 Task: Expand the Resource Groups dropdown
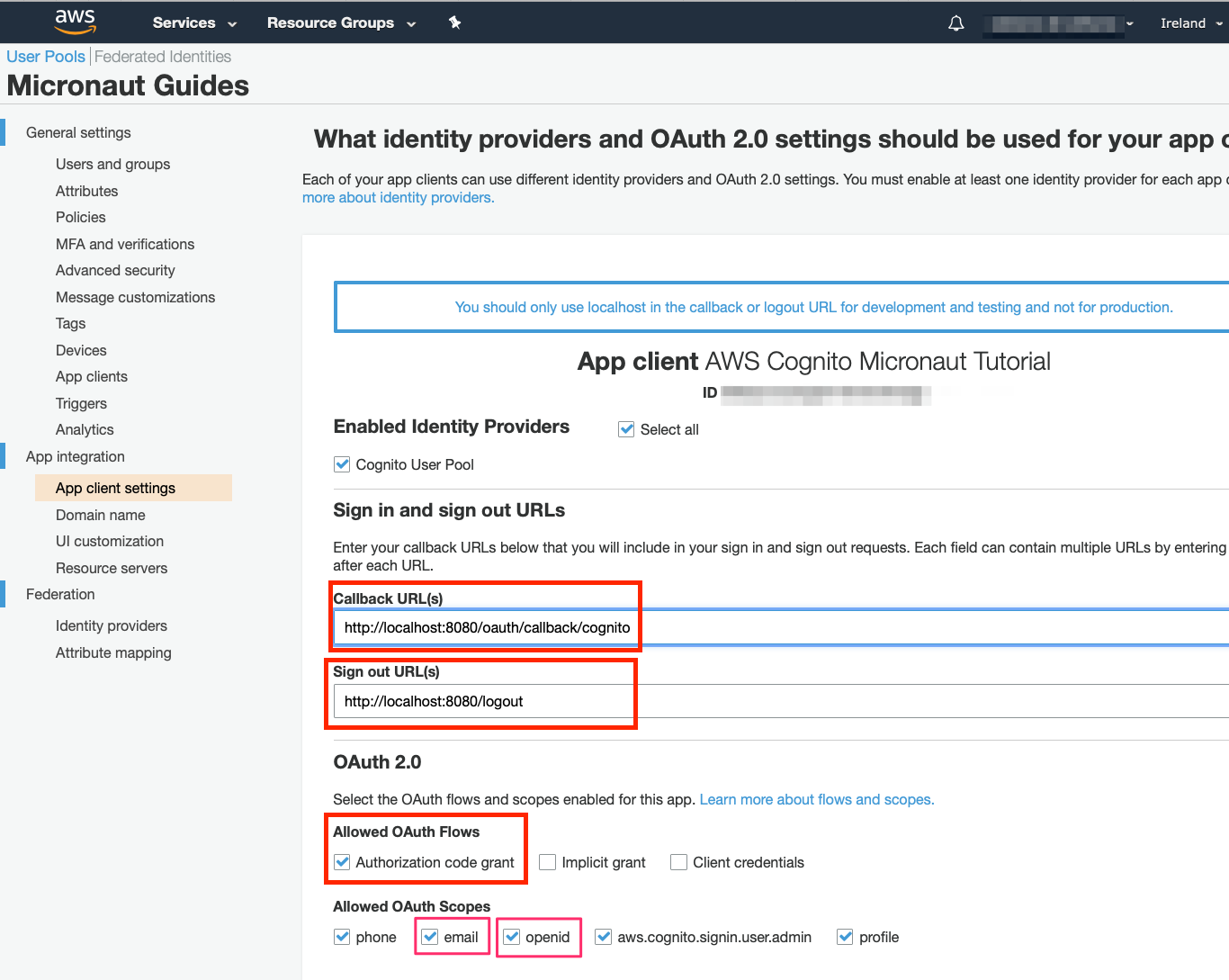(341, 22)
